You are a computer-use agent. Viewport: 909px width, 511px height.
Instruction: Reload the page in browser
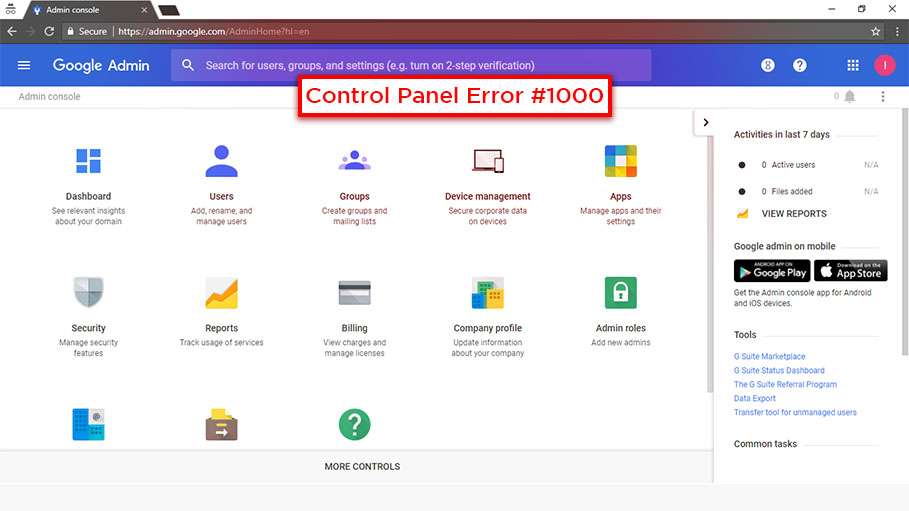coord(49,31)
